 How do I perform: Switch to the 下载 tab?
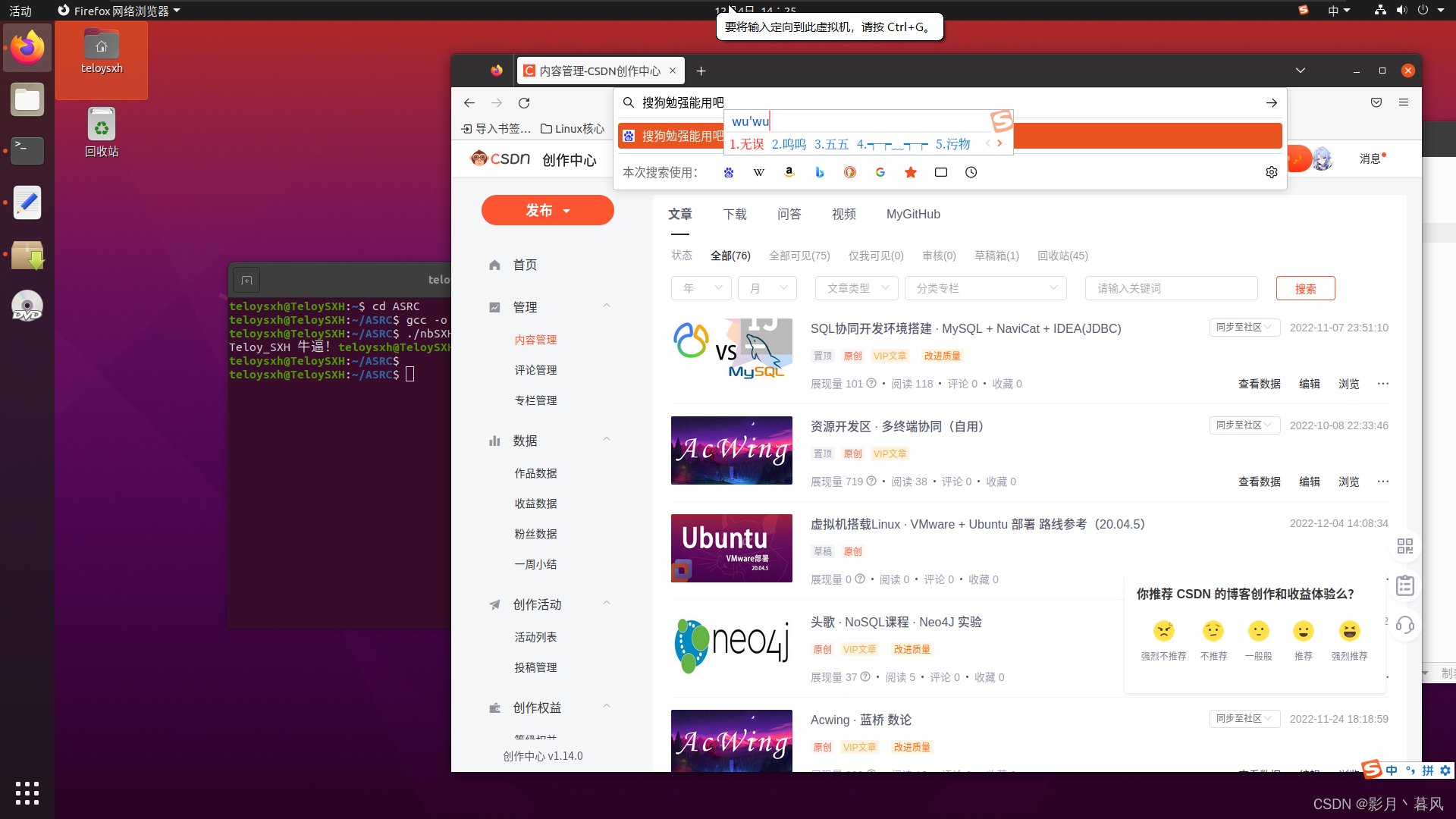(734, 215)
